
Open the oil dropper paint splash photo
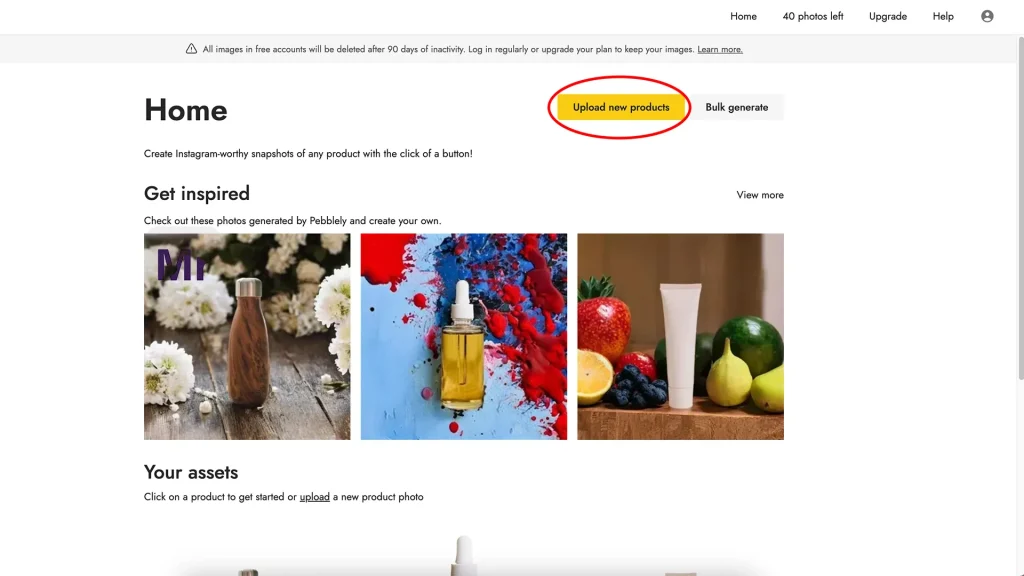point(464,336)
